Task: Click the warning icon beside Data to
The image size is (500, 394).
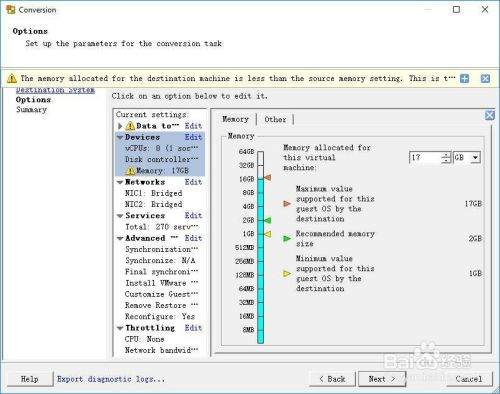Action: (130, 126)
